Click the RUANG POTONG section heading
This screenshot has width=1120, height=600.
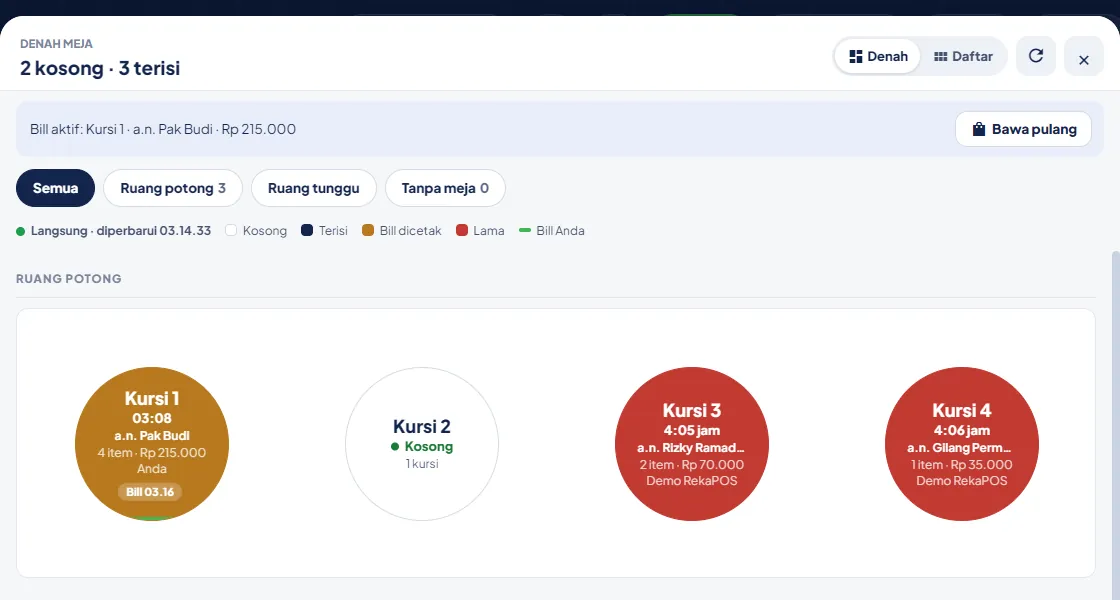pos(69,279)
